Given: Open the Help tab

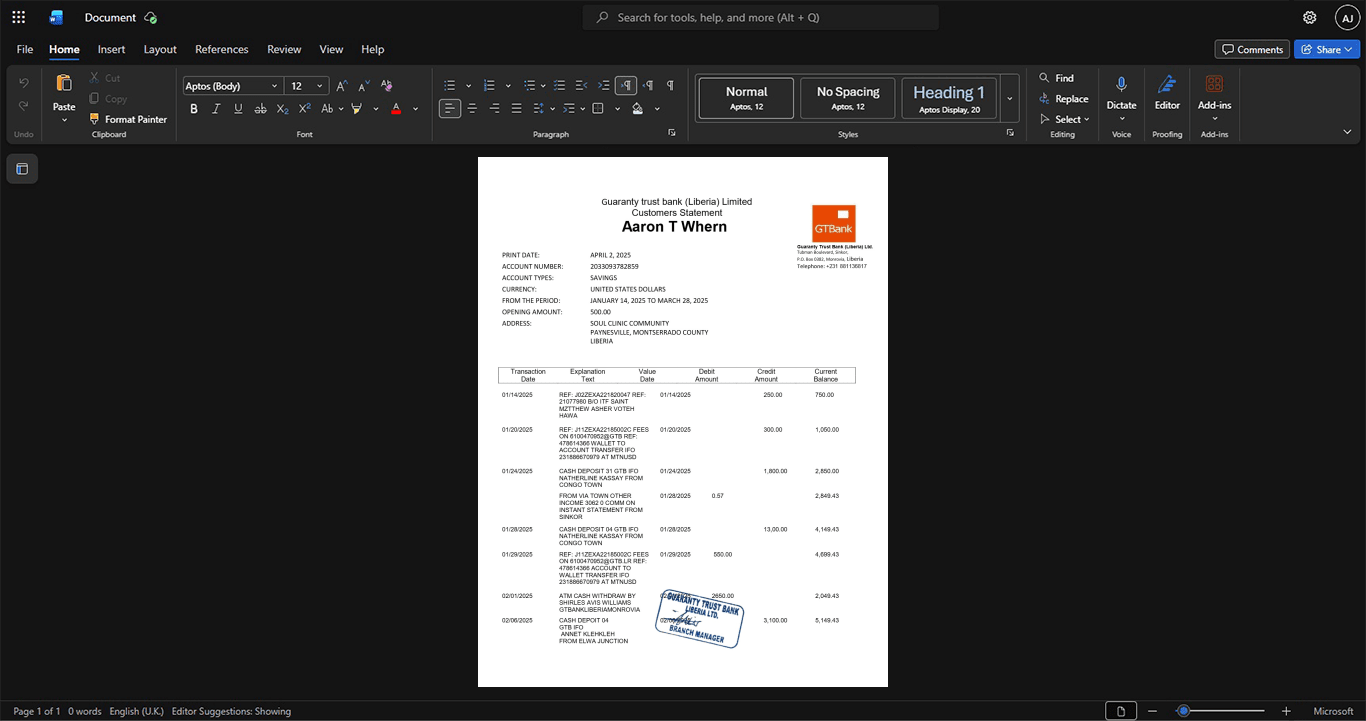Looking at the screenshot, I should pyautogui.click(x=372, y=49).
